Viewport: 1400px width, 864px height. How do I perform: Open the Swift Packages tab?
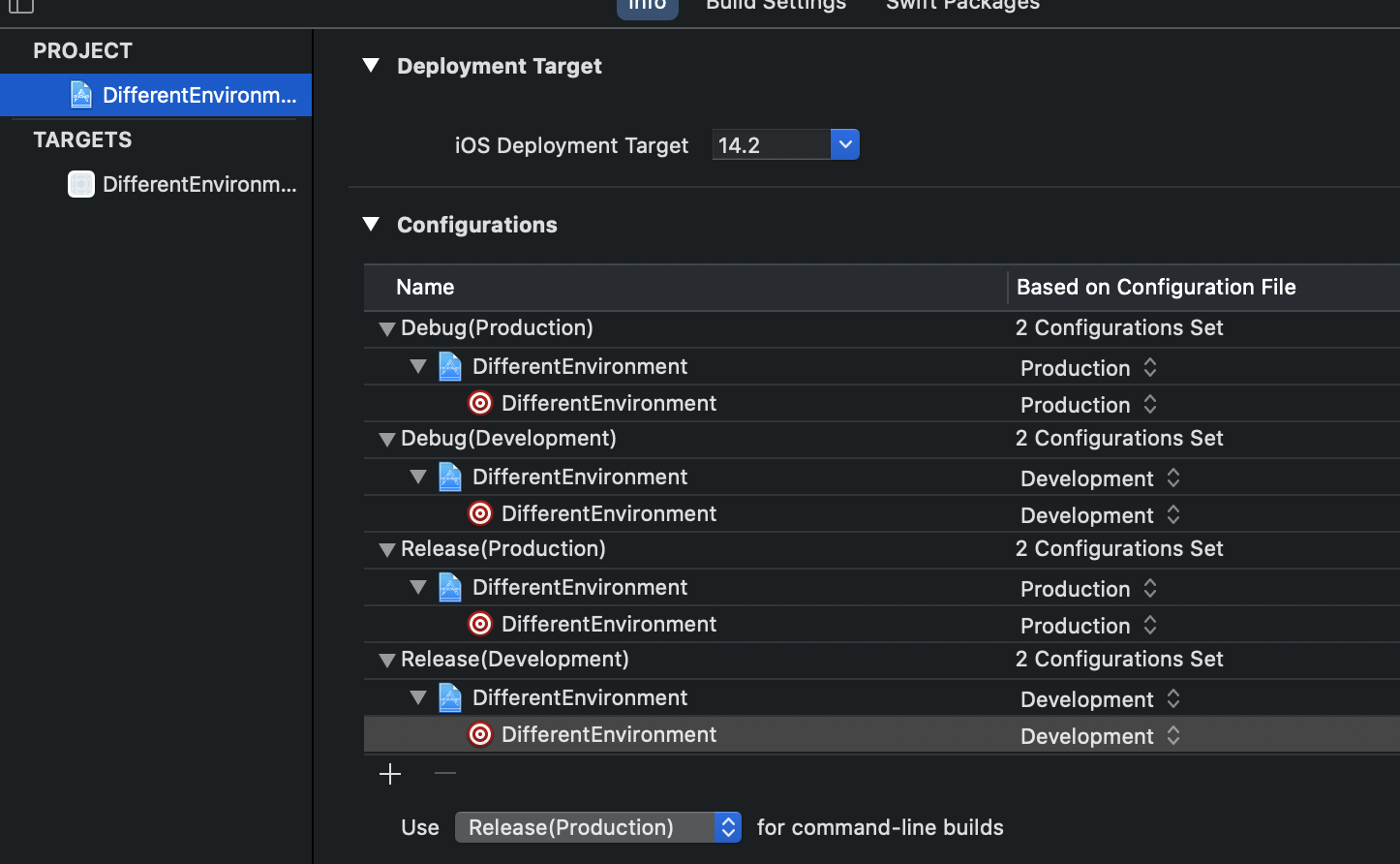click(962, 6)
